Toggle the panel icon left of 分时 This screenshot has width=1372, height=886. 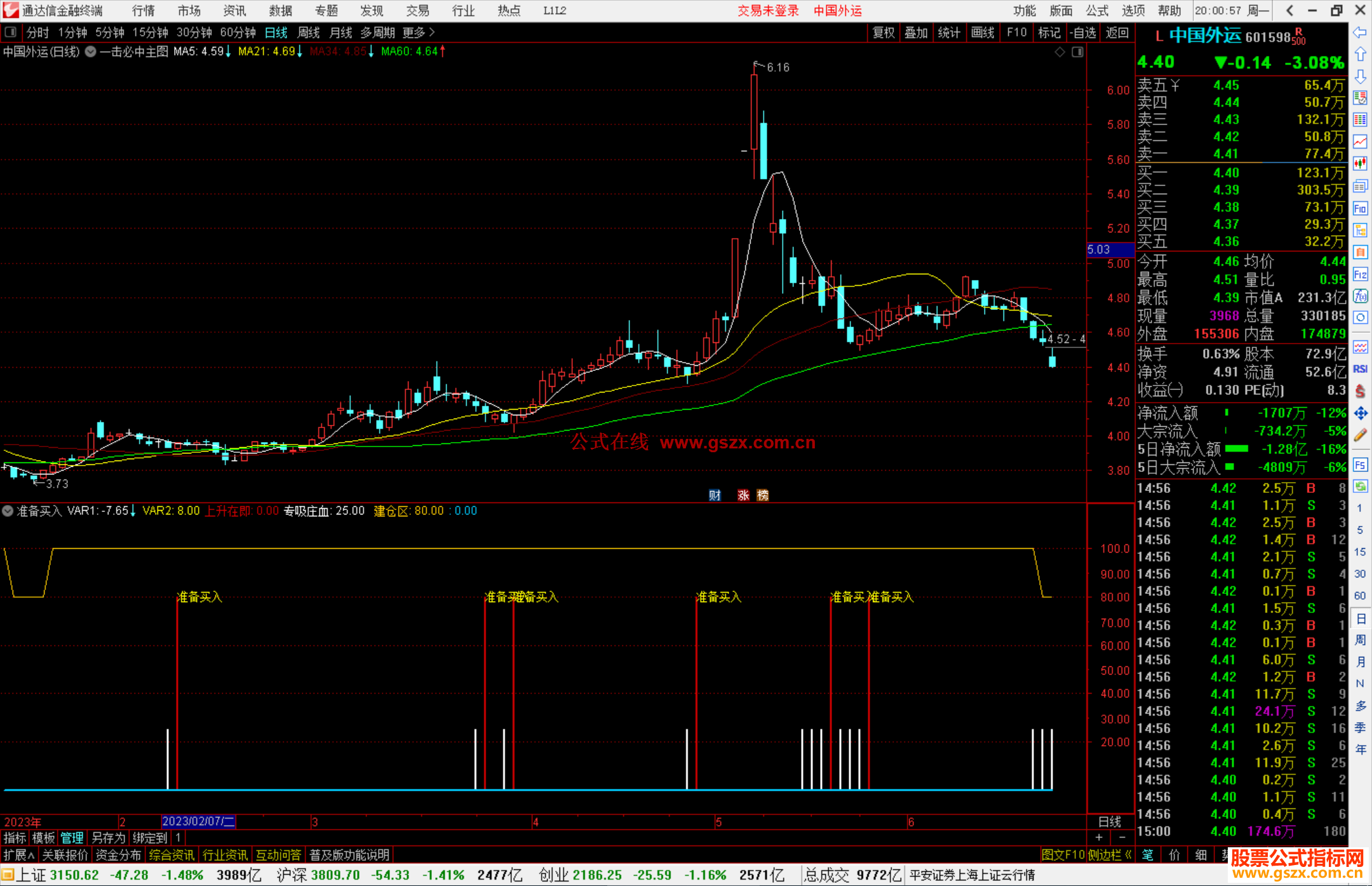click(x=10, y=32)
